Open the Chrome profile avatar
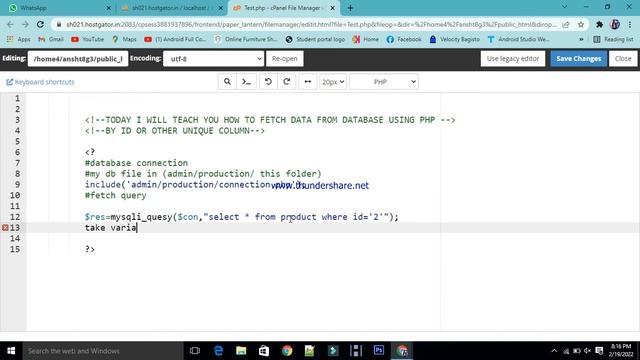Image resolution: width=640 pixels, height=360 pixels. point(615,24)
